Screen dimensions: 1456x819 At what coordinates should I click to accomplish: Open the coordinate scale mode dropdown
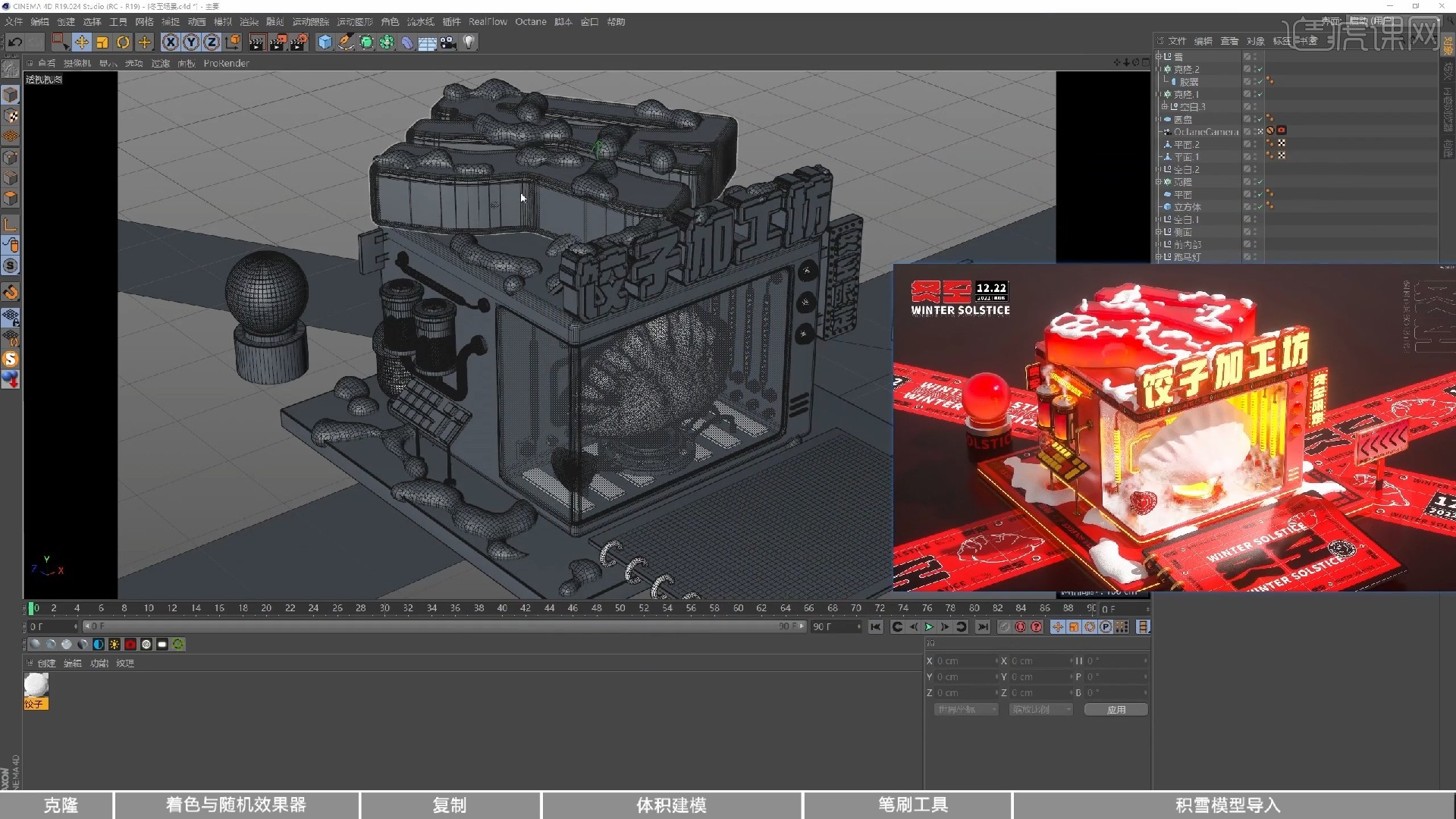(1040, 710)
